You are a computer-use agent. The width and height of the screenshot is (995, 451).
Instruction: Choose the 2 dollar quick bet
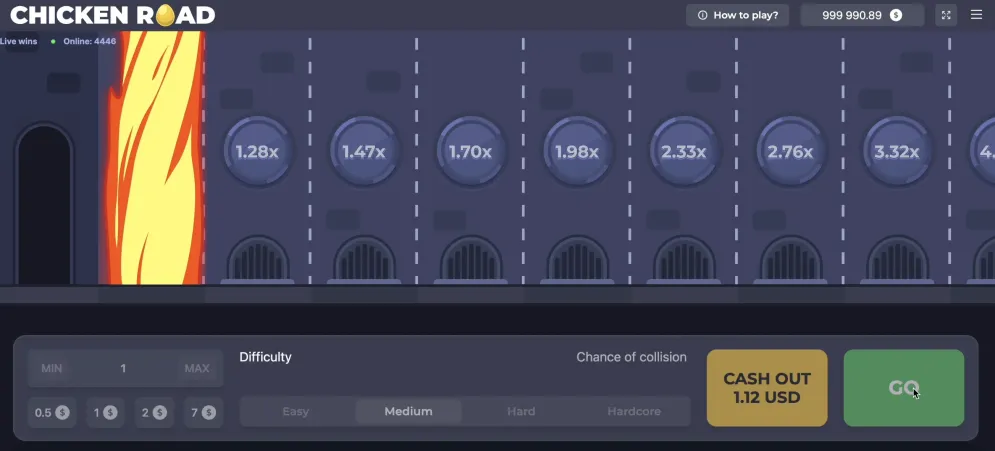click(154, 413)
